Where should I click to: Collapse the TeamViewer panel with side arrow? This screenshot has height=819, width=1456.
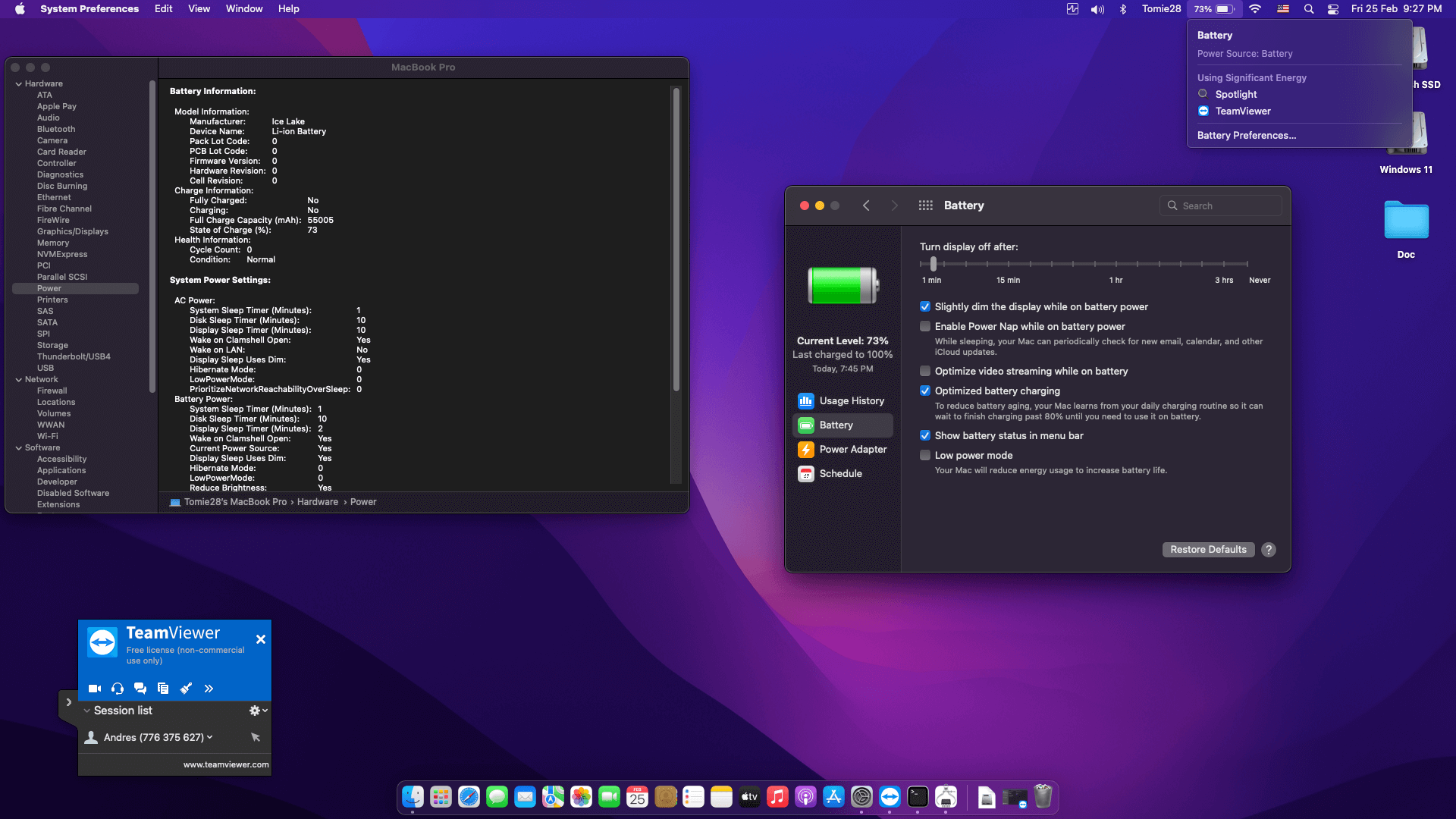pos(68,702)
